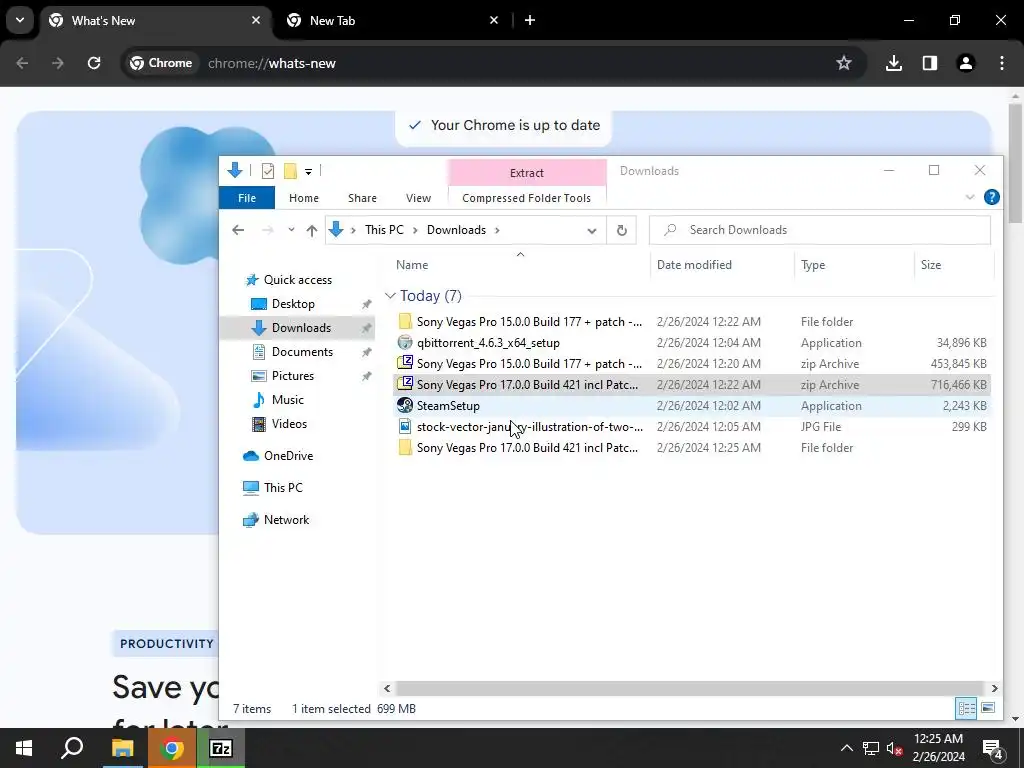1024x768 pixels.
Task: Click This PC in the address breadcrumb
Action: [x=384, y=230]
